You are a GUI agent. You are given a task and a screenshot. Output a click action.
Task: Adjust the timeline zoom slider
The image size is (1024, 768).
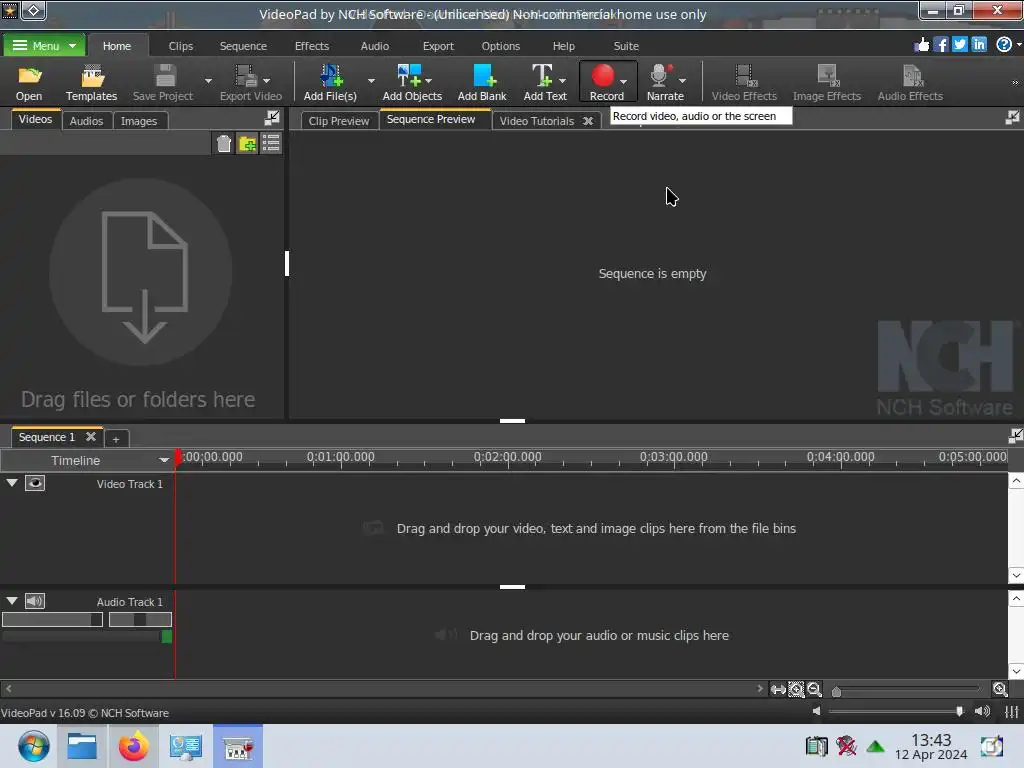tap(906, 690)
